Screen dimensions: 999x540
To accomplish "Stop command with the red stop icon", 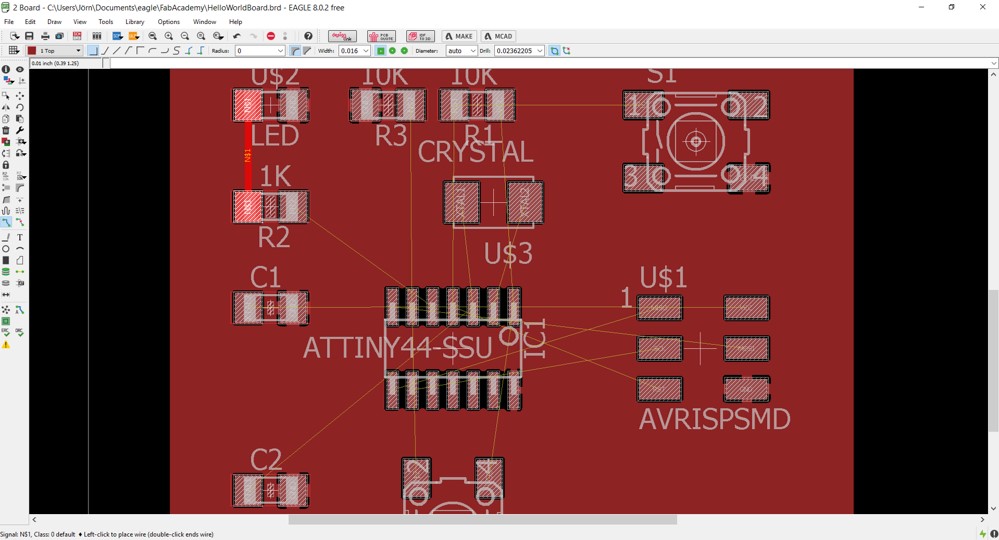I will tap(271, 36).
